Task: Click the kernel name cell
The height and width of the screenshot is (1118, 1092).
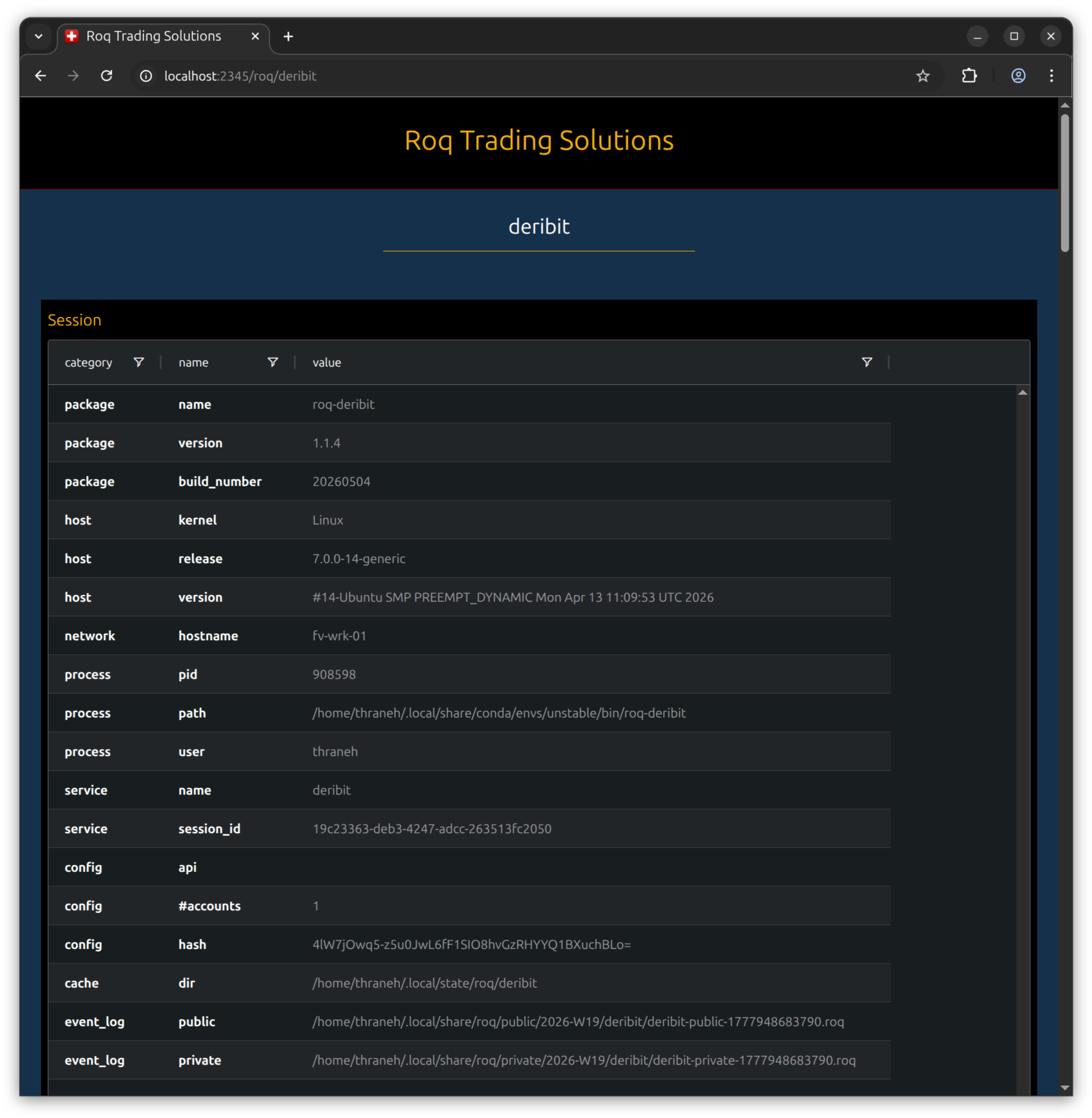Action: pyautogui.click(x=197, y=519)
